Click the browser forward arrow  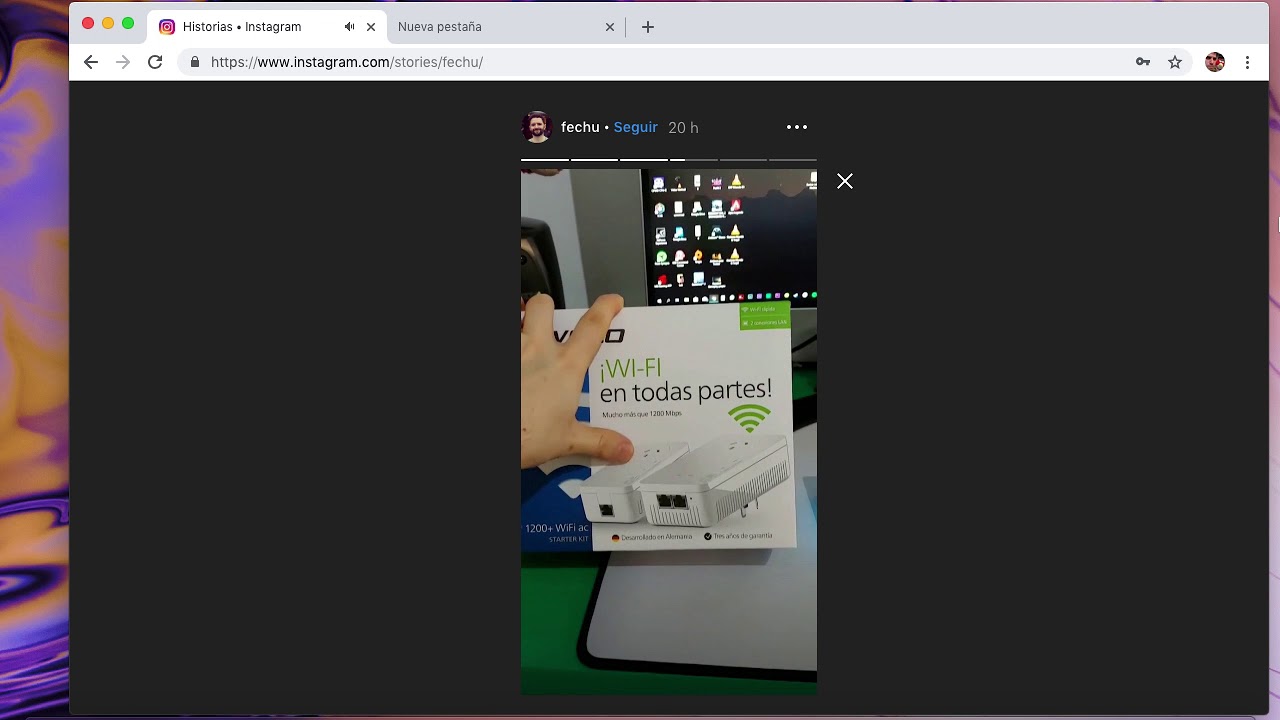point(123,62)
